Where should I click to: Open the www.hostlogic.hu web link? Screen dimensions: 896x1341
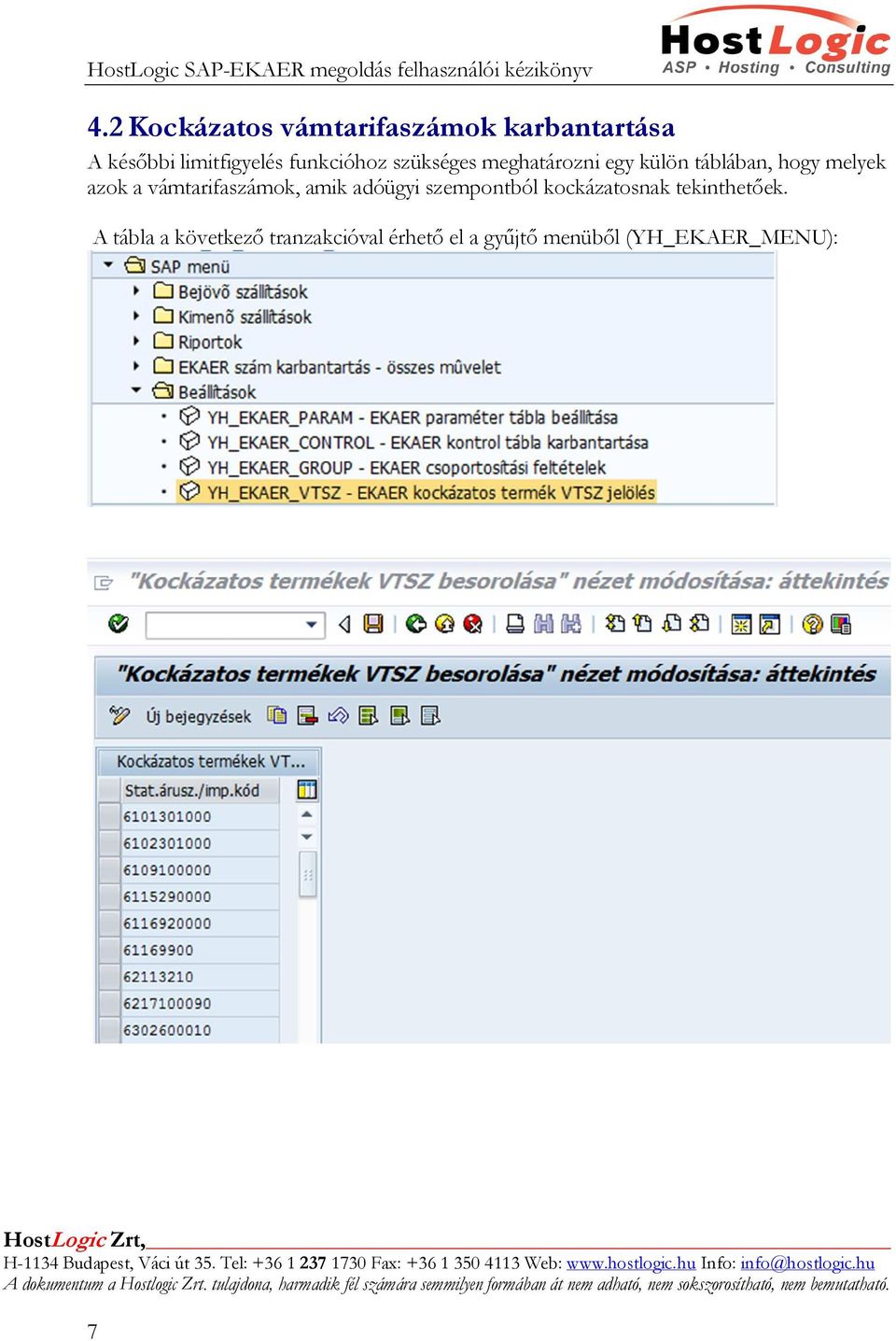tap(631, 1263)
